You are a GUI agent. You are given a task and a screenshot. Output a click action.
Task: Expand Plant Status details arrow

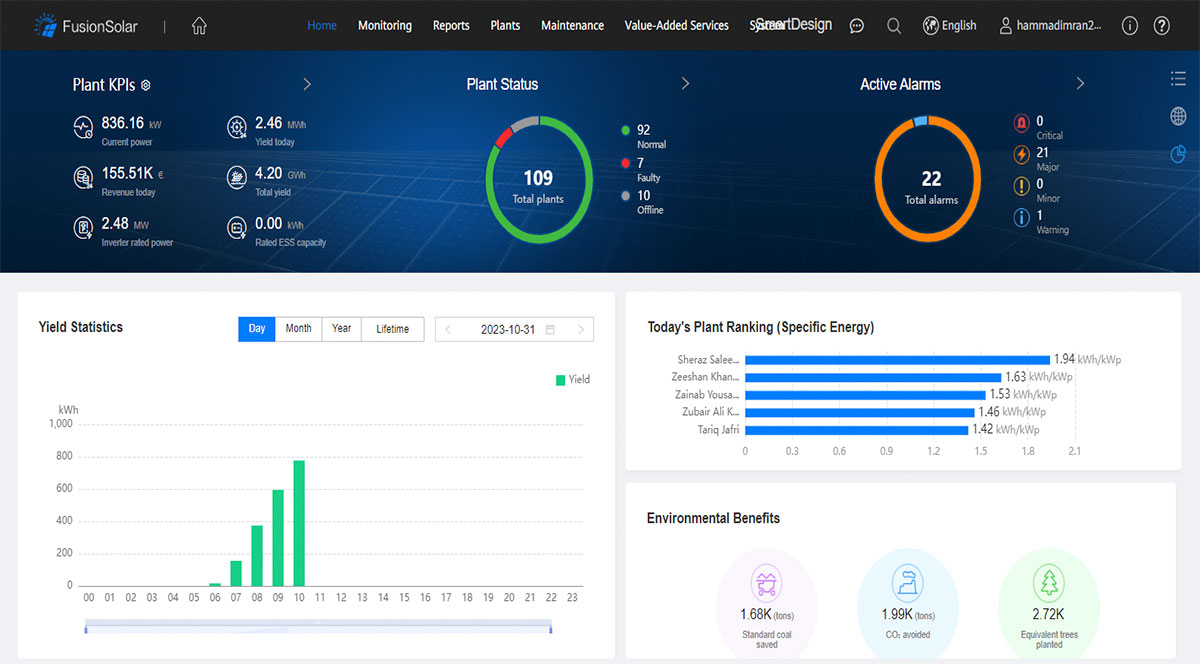[x=685, y=84]
